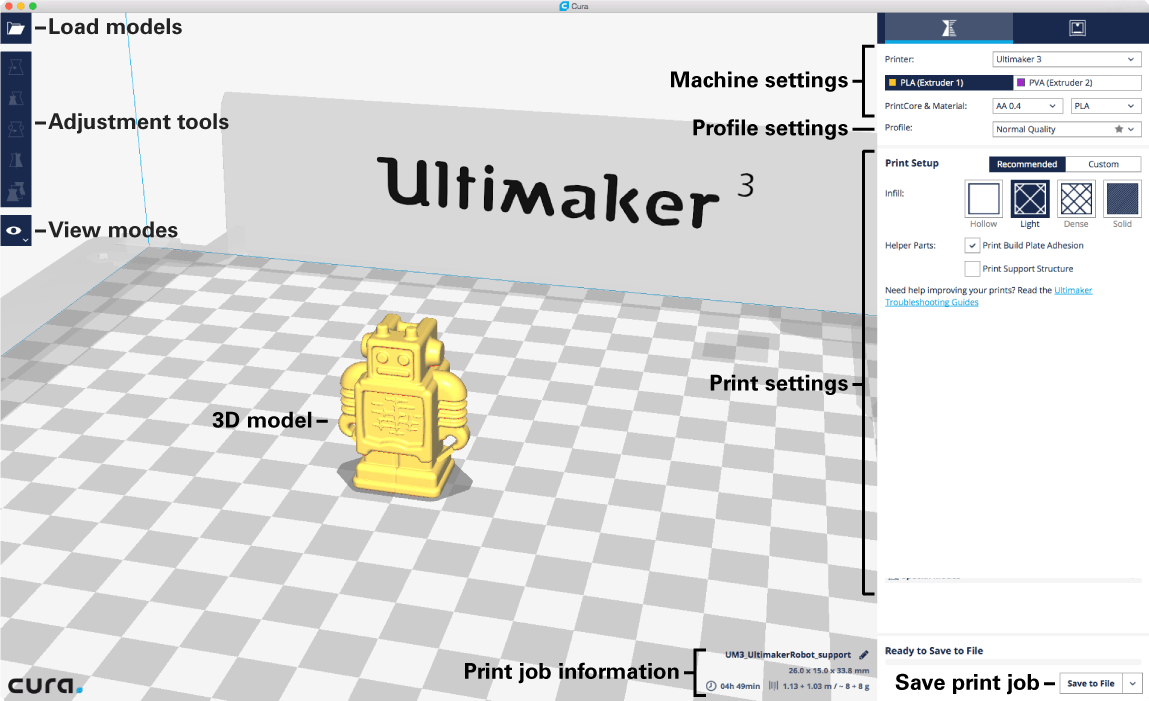Enable Print Support Structure checkbox

pos(972,269)
